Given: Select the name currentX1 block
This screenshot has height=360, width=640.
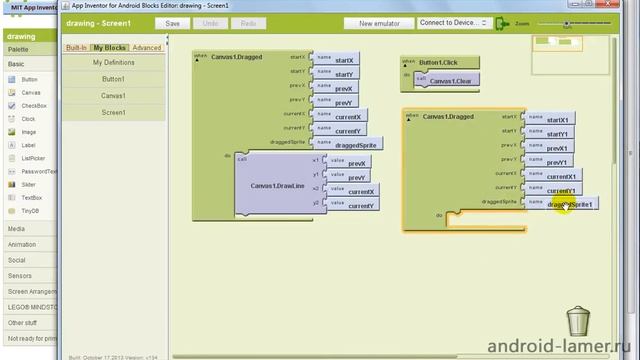Looking at the screenshot, I should coord(552,175).
